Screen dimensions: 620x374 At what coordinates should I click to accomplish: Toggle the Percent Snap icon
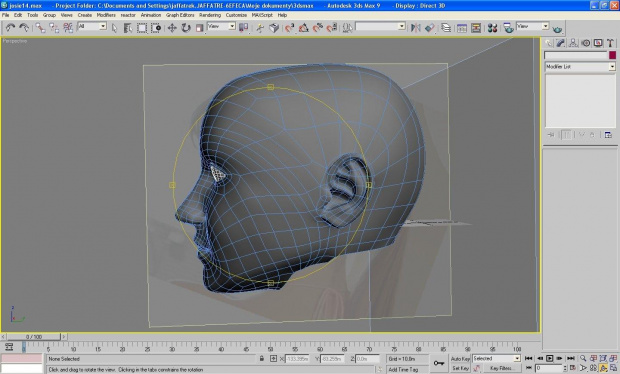coord(318,28)
